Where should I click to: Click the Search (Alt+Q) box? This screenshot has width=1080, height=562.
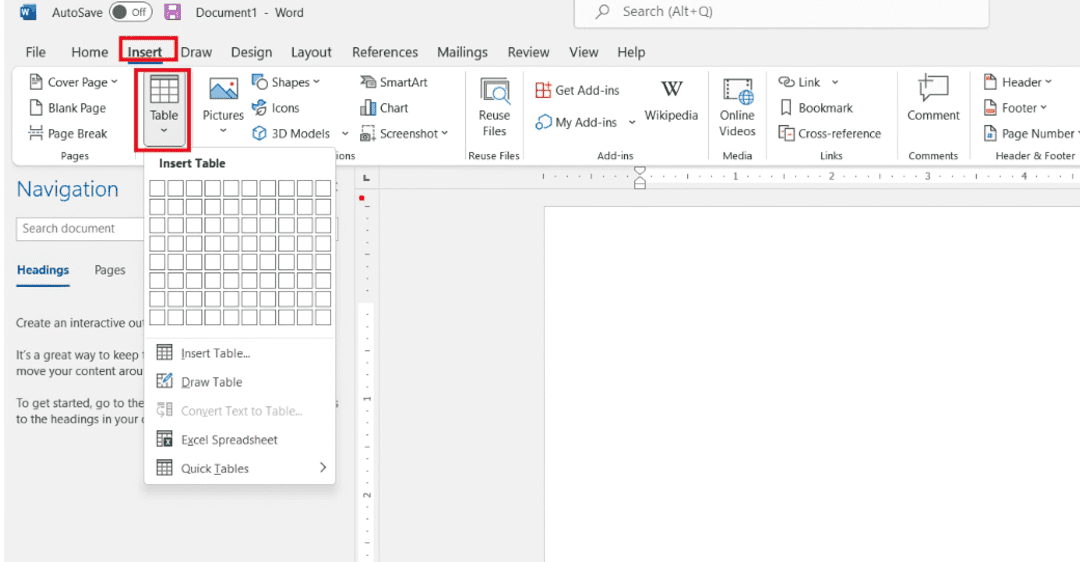(x=781, y=12)
